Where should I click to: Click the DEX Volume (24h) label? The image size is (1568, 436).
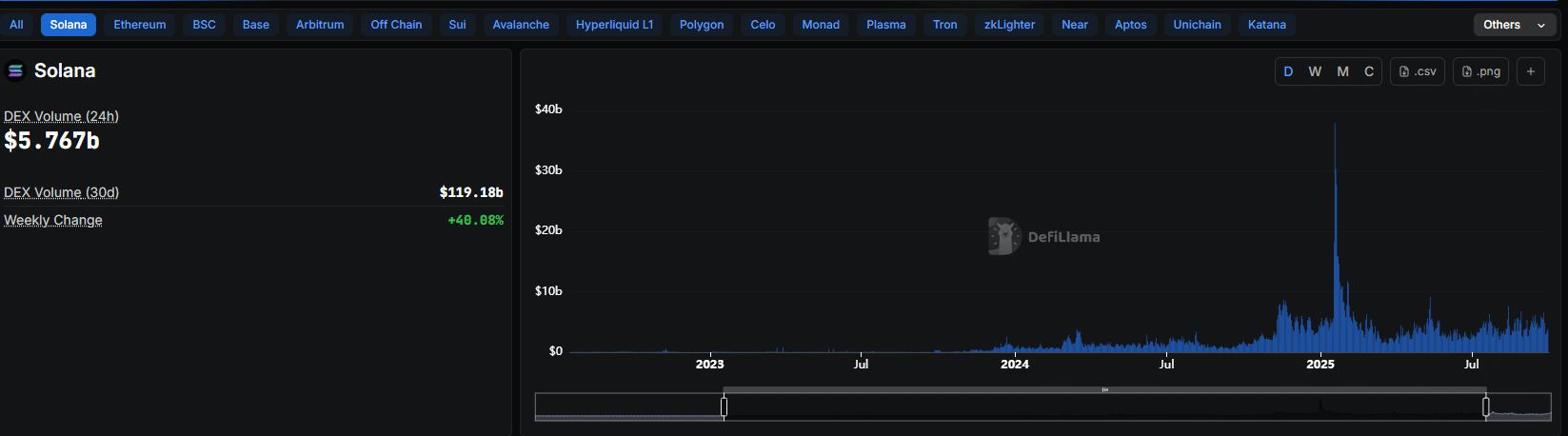[61, 116]
